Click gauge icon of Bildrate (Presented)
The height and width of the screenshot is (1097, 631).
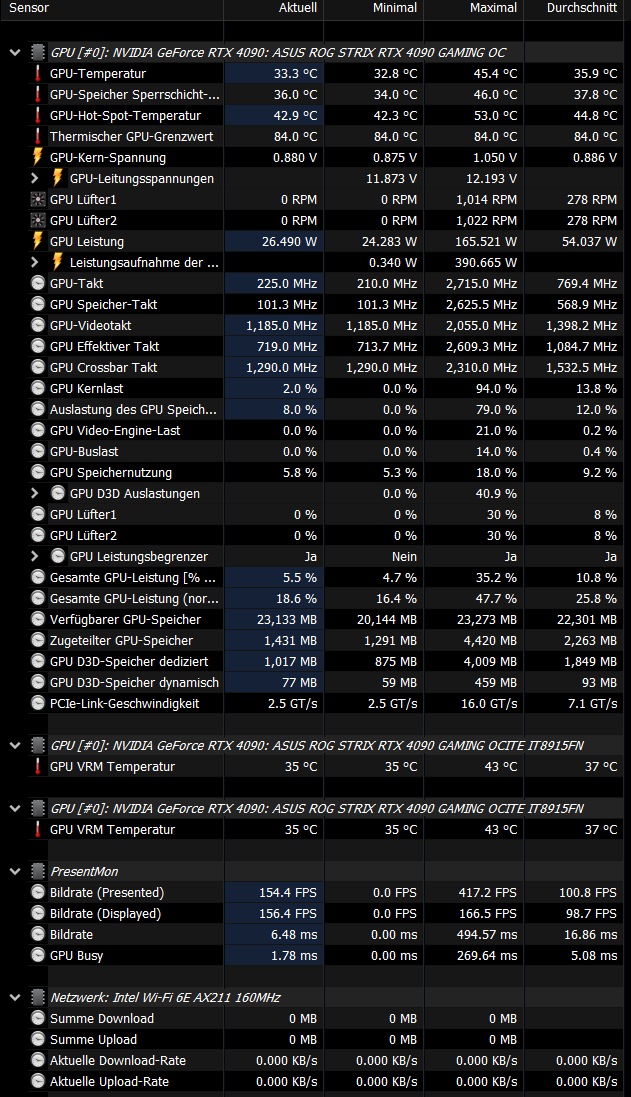click(38, 892)
